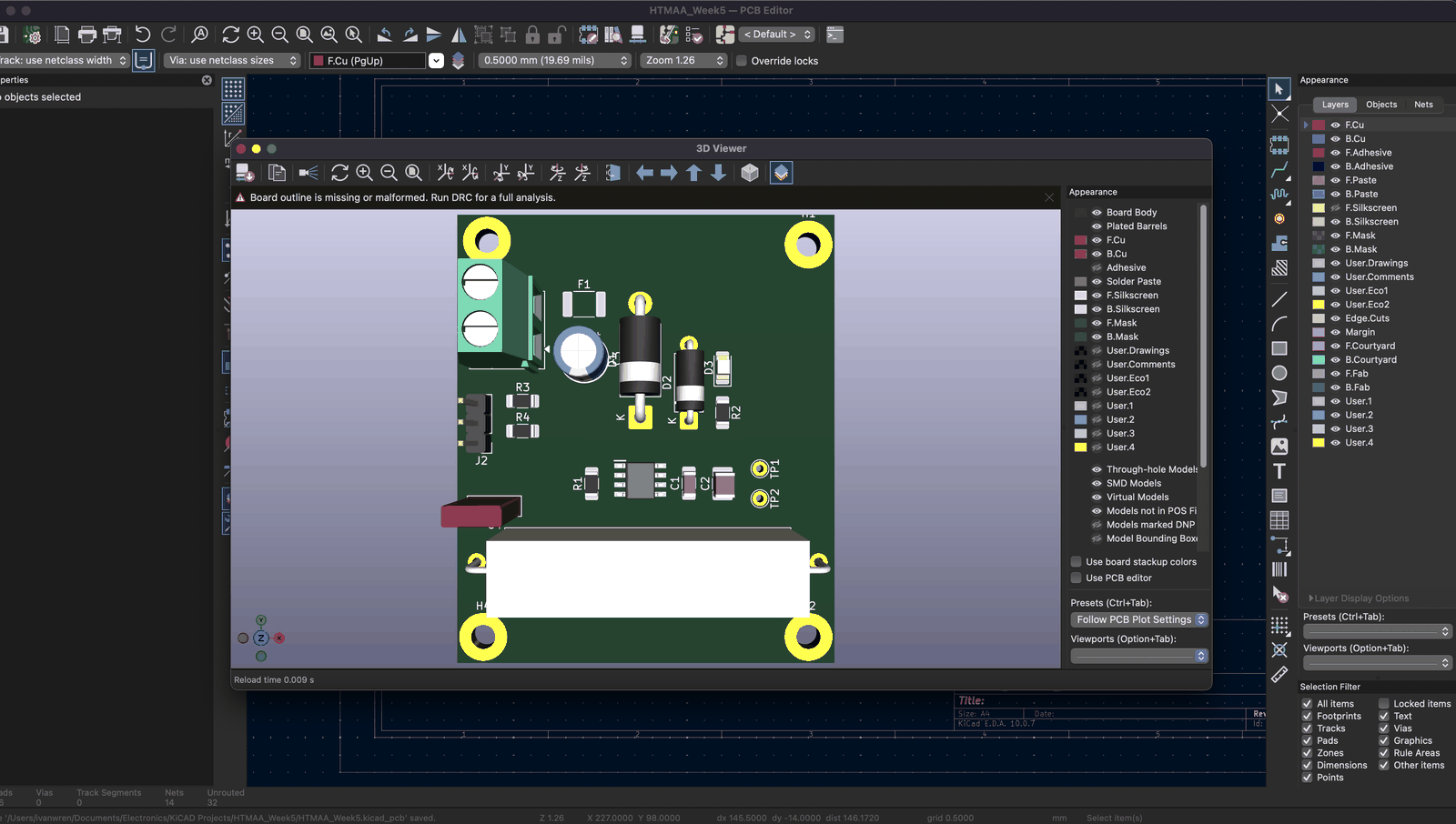Open the scripting console icon
This screenshot has width=1456, height=824.
834,35
